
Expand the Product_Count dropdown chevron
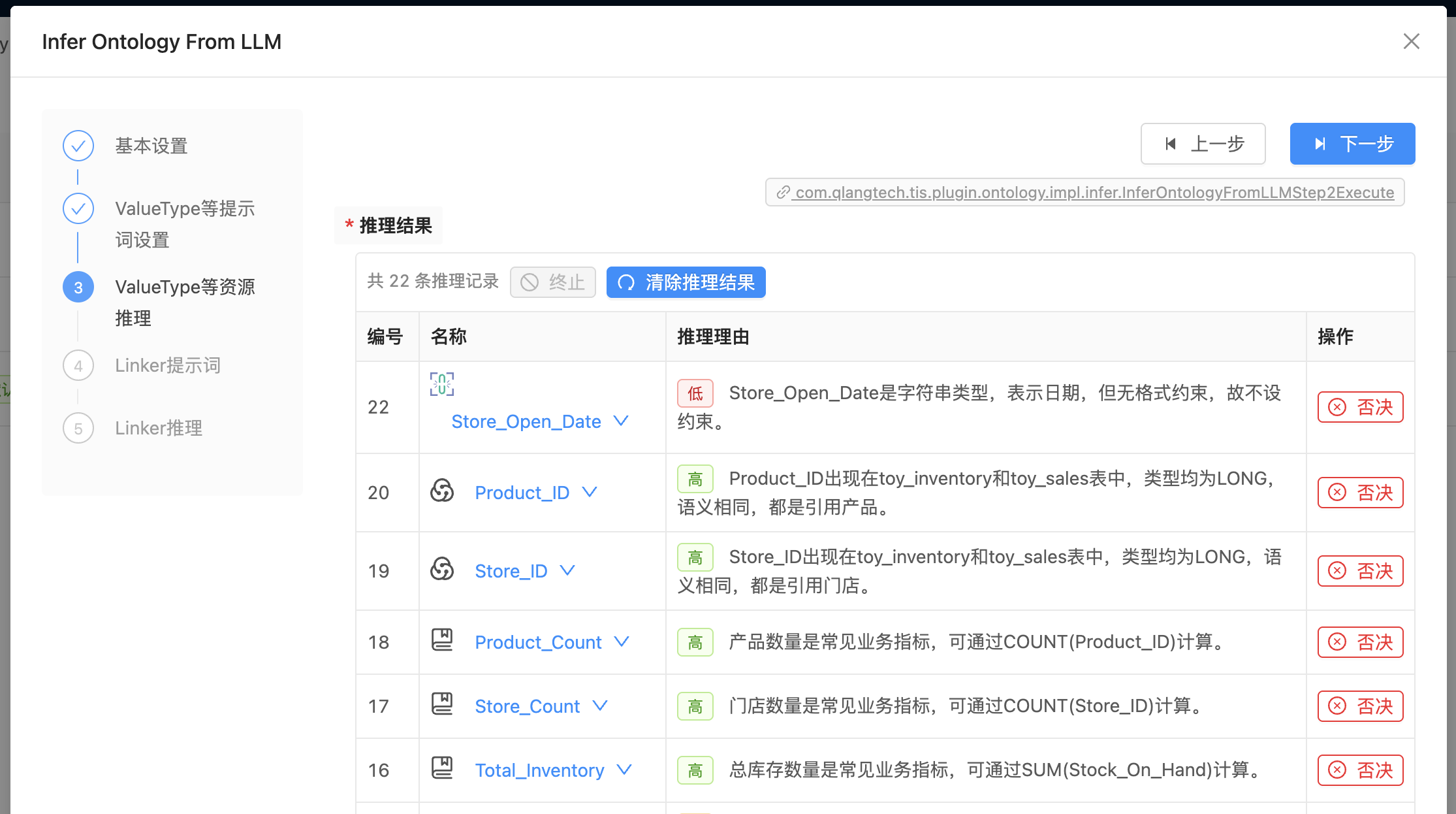click(x=622, y=642)
